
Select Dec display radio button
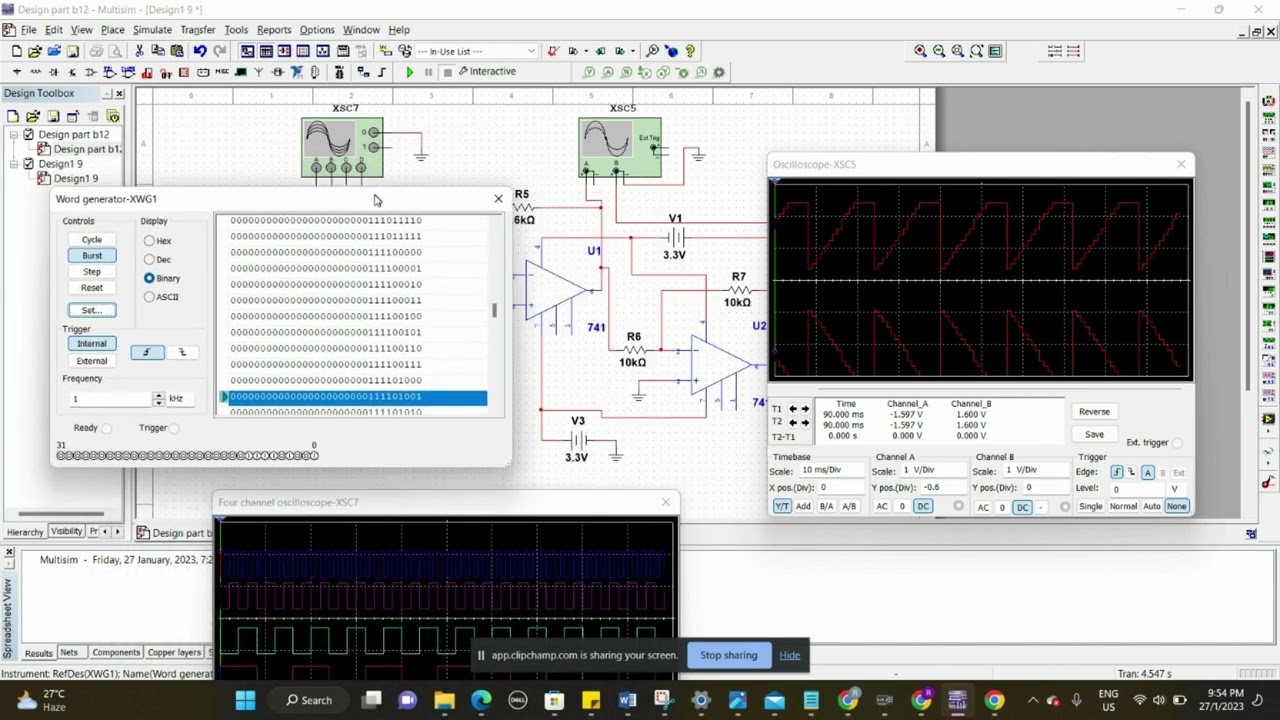149,260
